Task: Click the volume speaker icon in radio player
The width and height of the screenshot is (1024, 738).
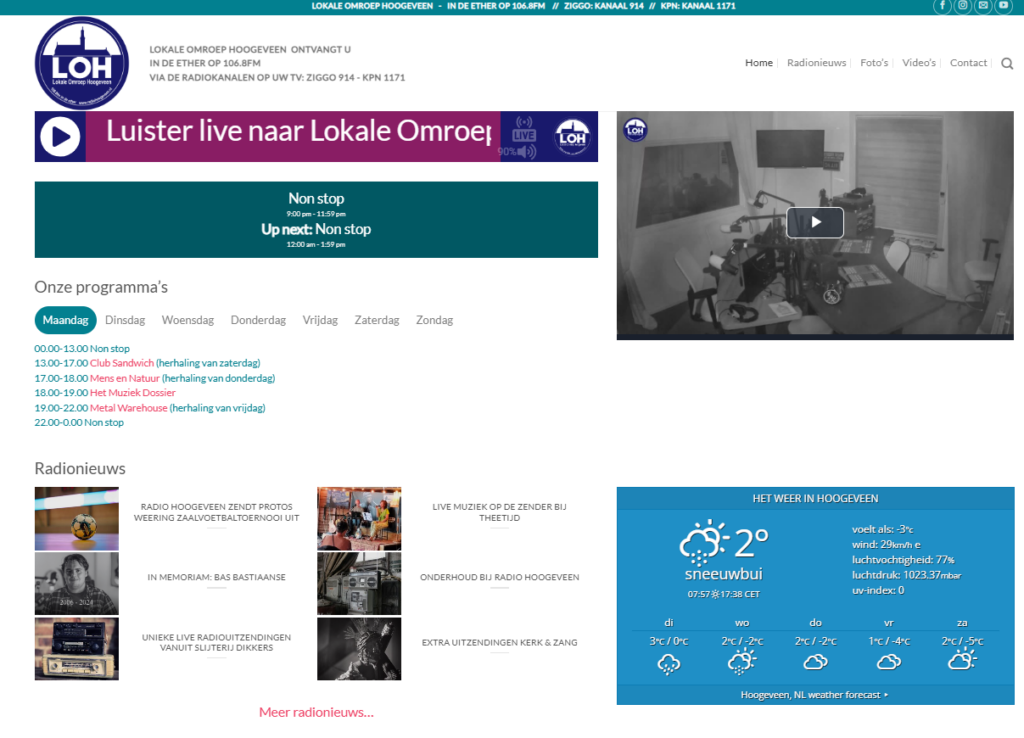Action: click(x=527, y=152)
